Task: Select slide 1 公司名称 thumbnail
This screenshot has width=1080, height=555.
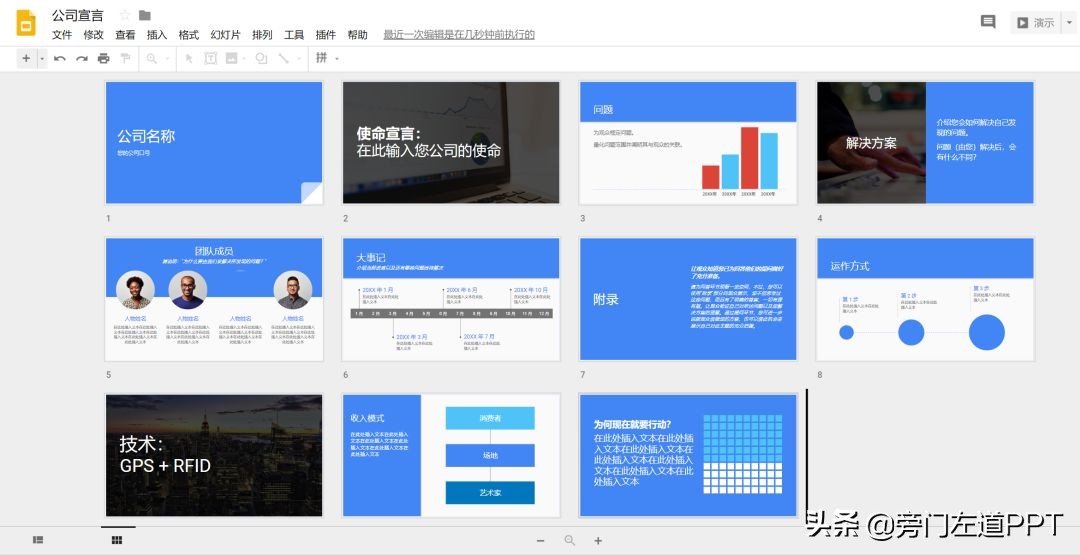Action: (214, 143)
